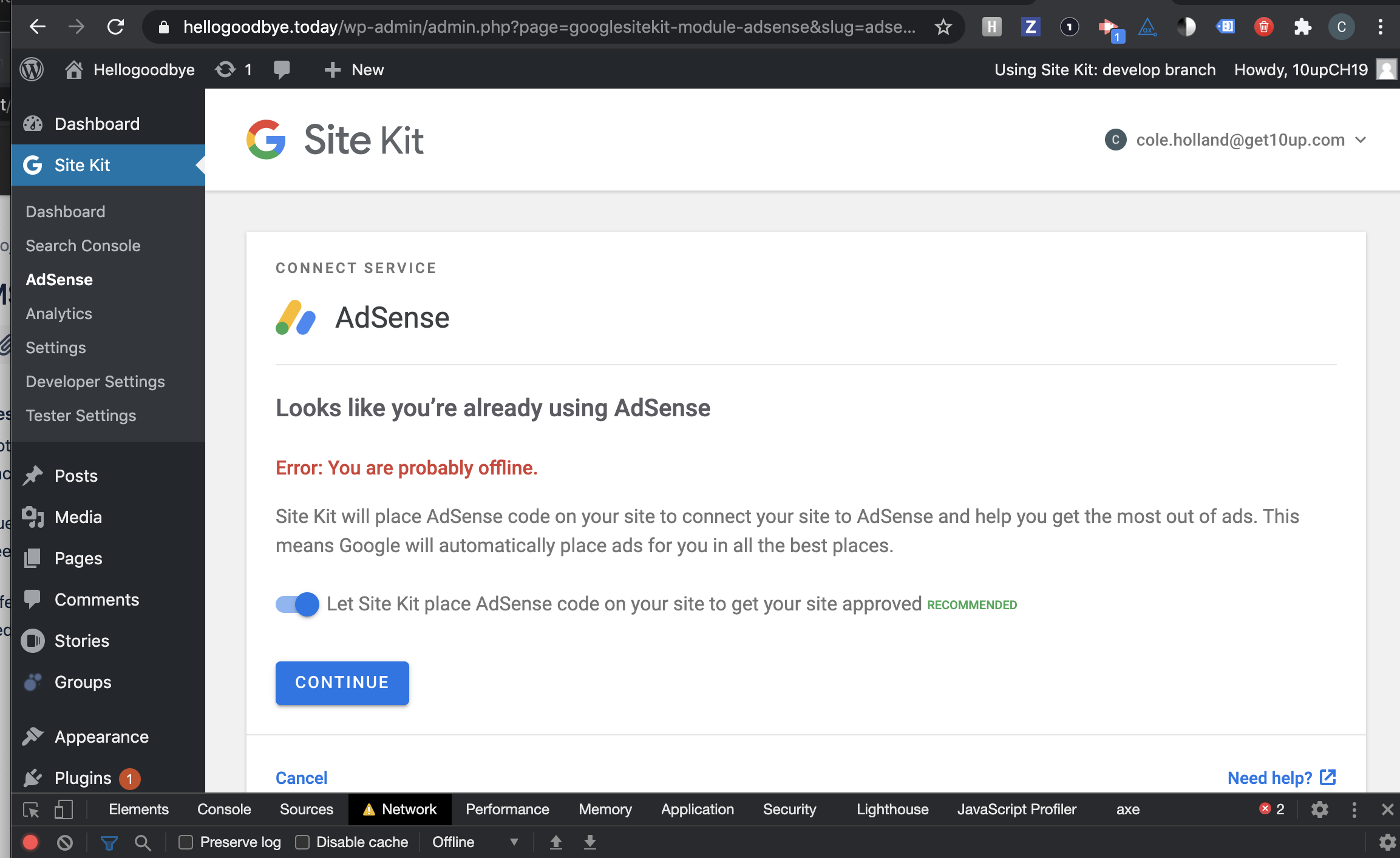Open the Extensions puzzle piece menu
Screen dimensions: 1400x858
click(1302, 27)
